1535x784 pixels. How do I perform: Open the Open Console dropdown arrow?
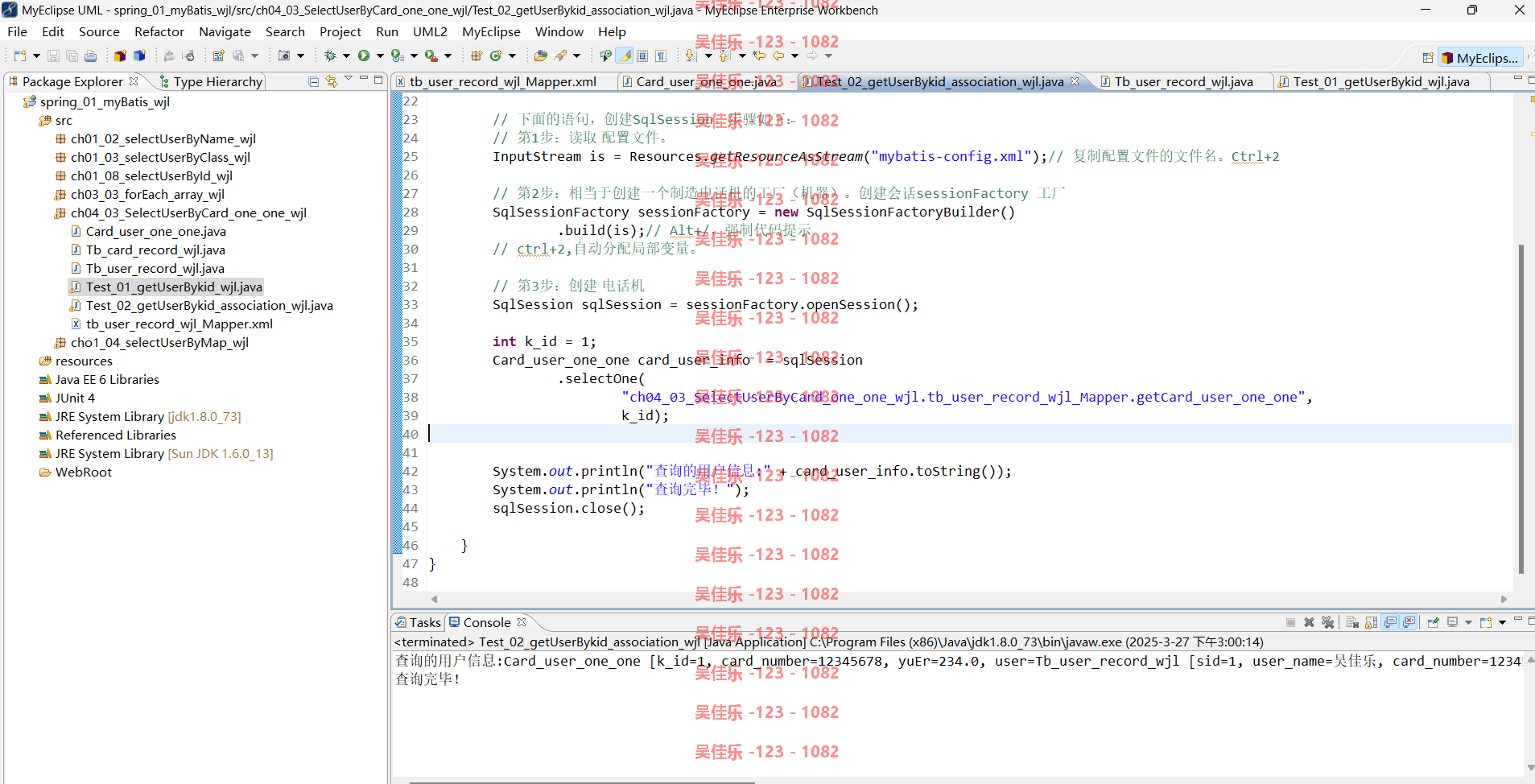point(1502,622)
